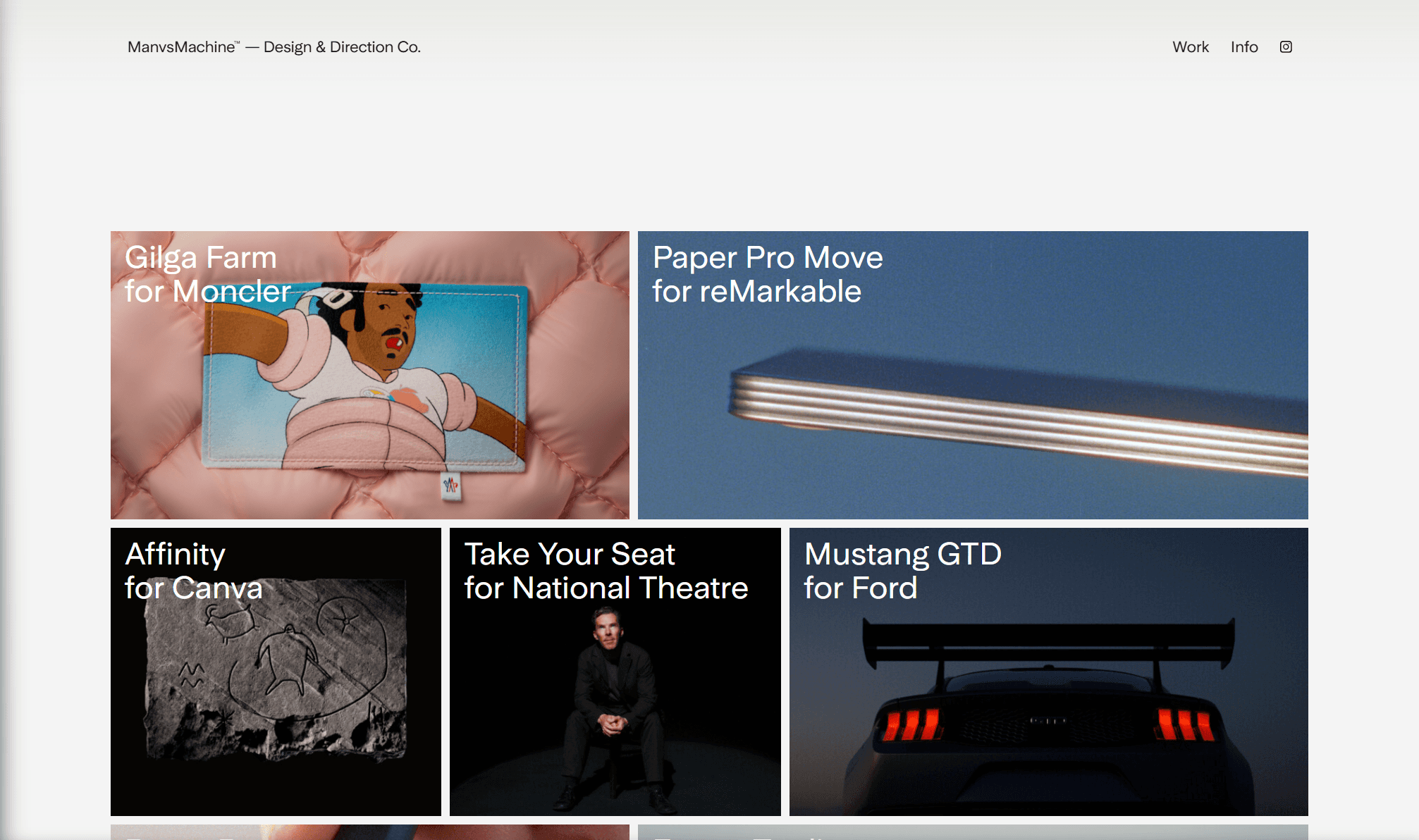
Task: Click the Take Your Seat title
Action: pyautogui.click(x=570, y=555)
